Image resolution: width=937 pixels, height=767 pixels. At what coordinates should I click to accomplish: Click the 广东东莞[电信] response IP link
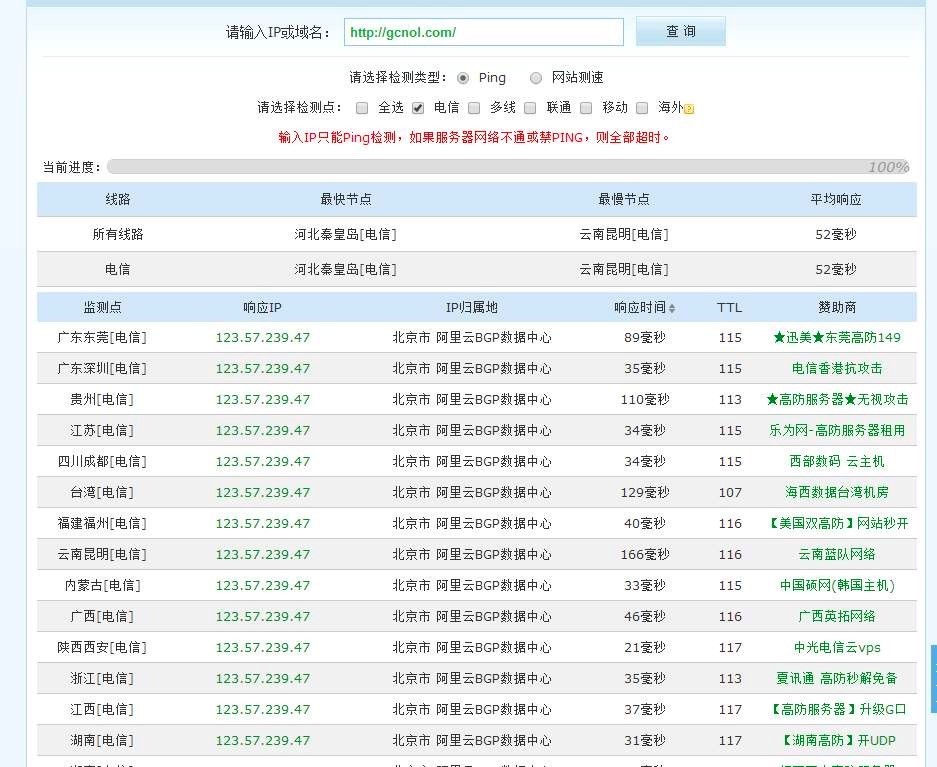pyautogui.click(x=263, y=338)
